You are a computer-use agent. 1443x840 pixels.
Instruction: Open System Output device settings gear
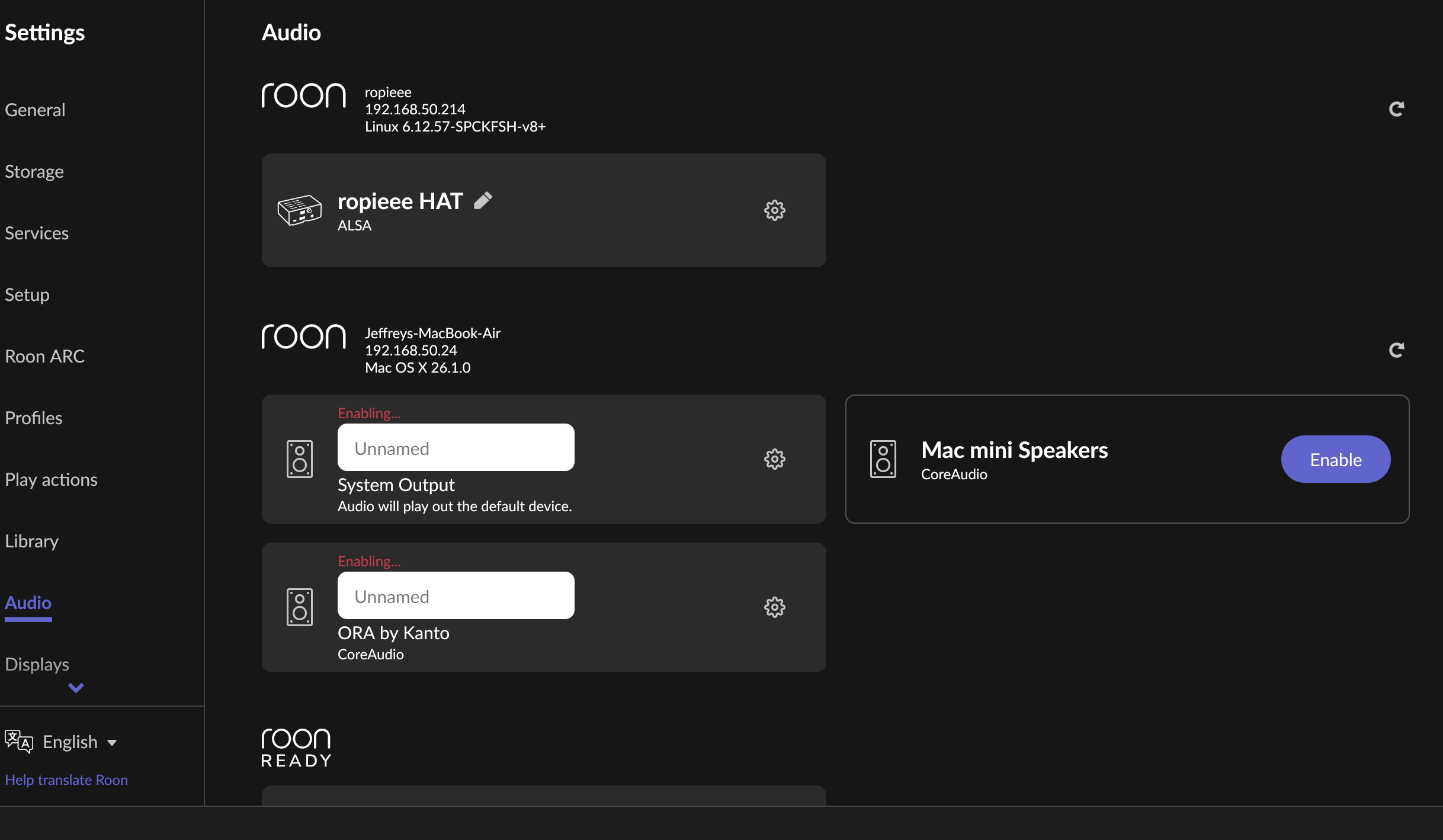774,459
